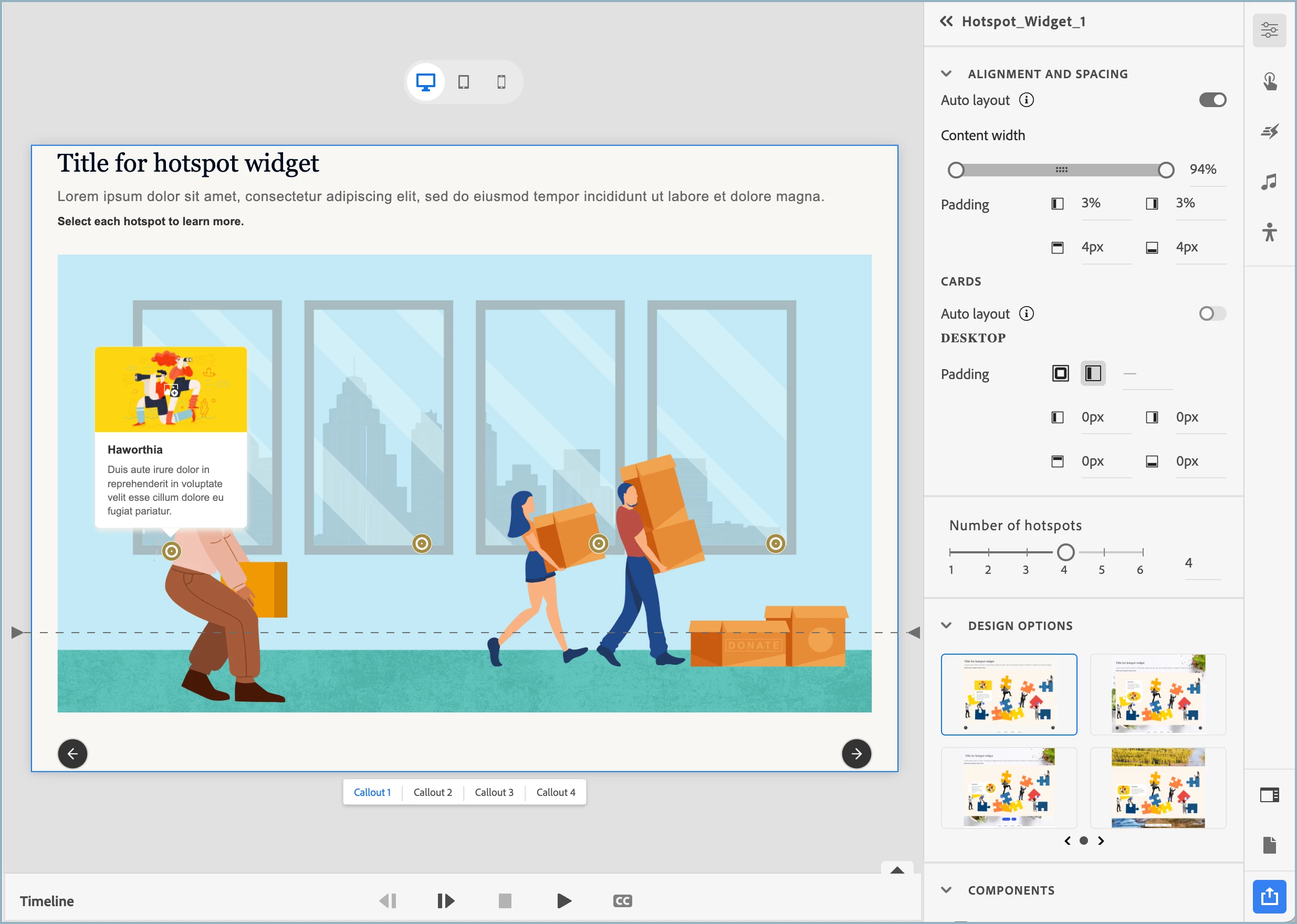Click the Number of hotspots slider handle
Image resolution: width=1297 pixels, height=924 pixels.
[1065, 552]
